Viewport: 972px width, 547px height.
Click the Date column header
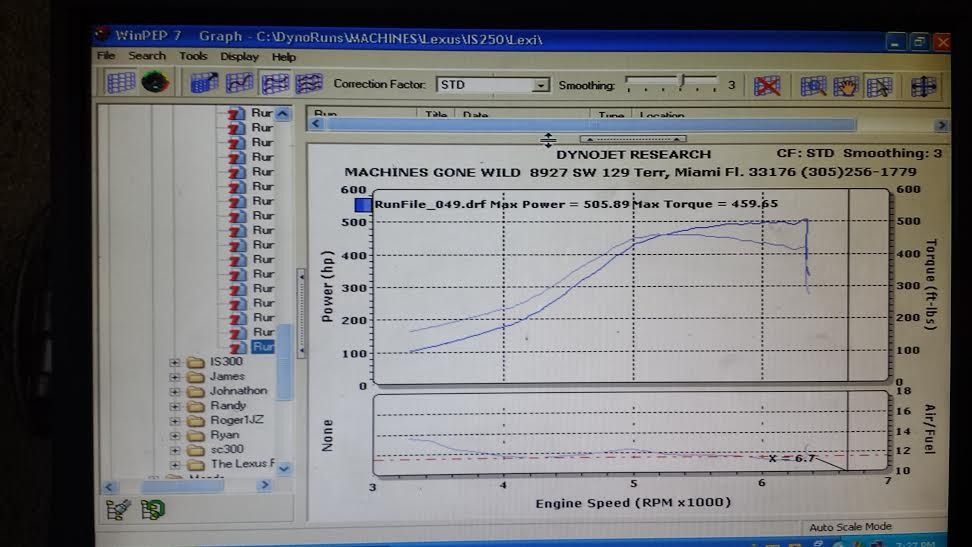click(475, 114)
